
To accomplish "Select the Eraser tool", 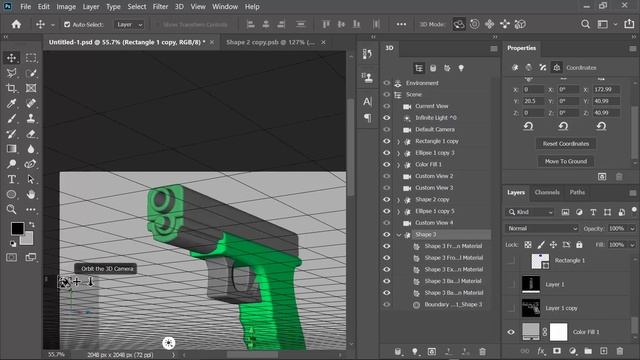I will (x=31, y=134).
